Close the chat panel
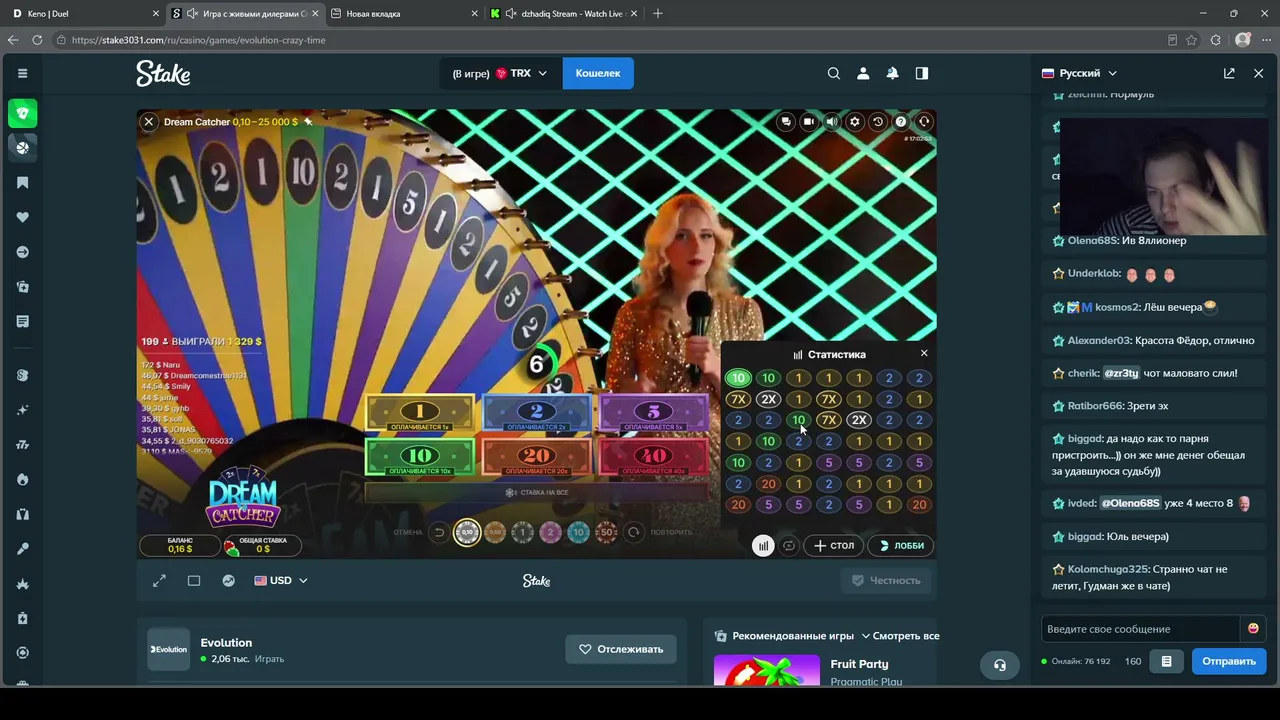The width and height of the screenshot is (1280, 720). click(x=1258, y=73)
